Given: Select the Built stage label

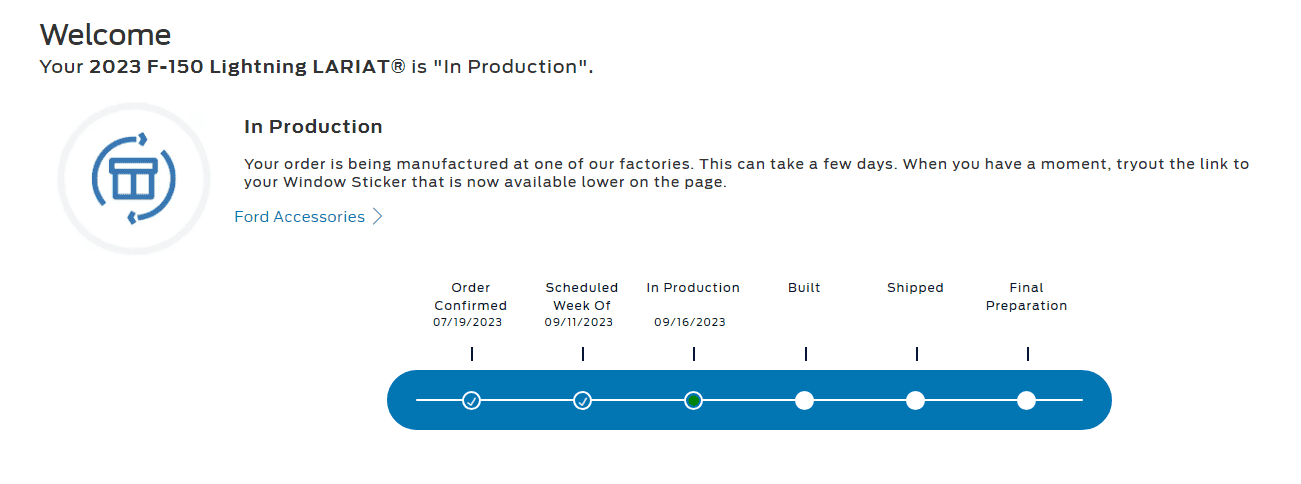Looking at the screenshot, I should pos(804,288).
